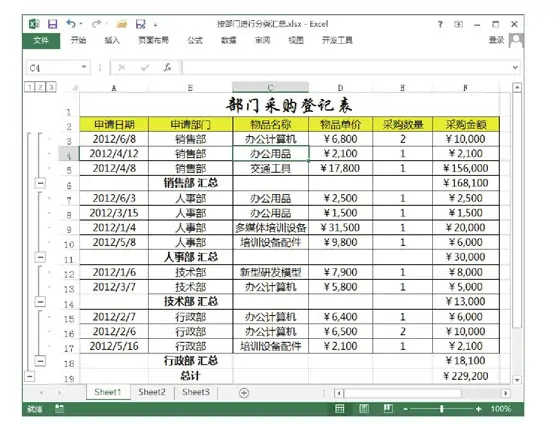This screenshot has width=560, height=424.
Task: Click the vertical scrollbar down arrow
Action: point(517,379)
